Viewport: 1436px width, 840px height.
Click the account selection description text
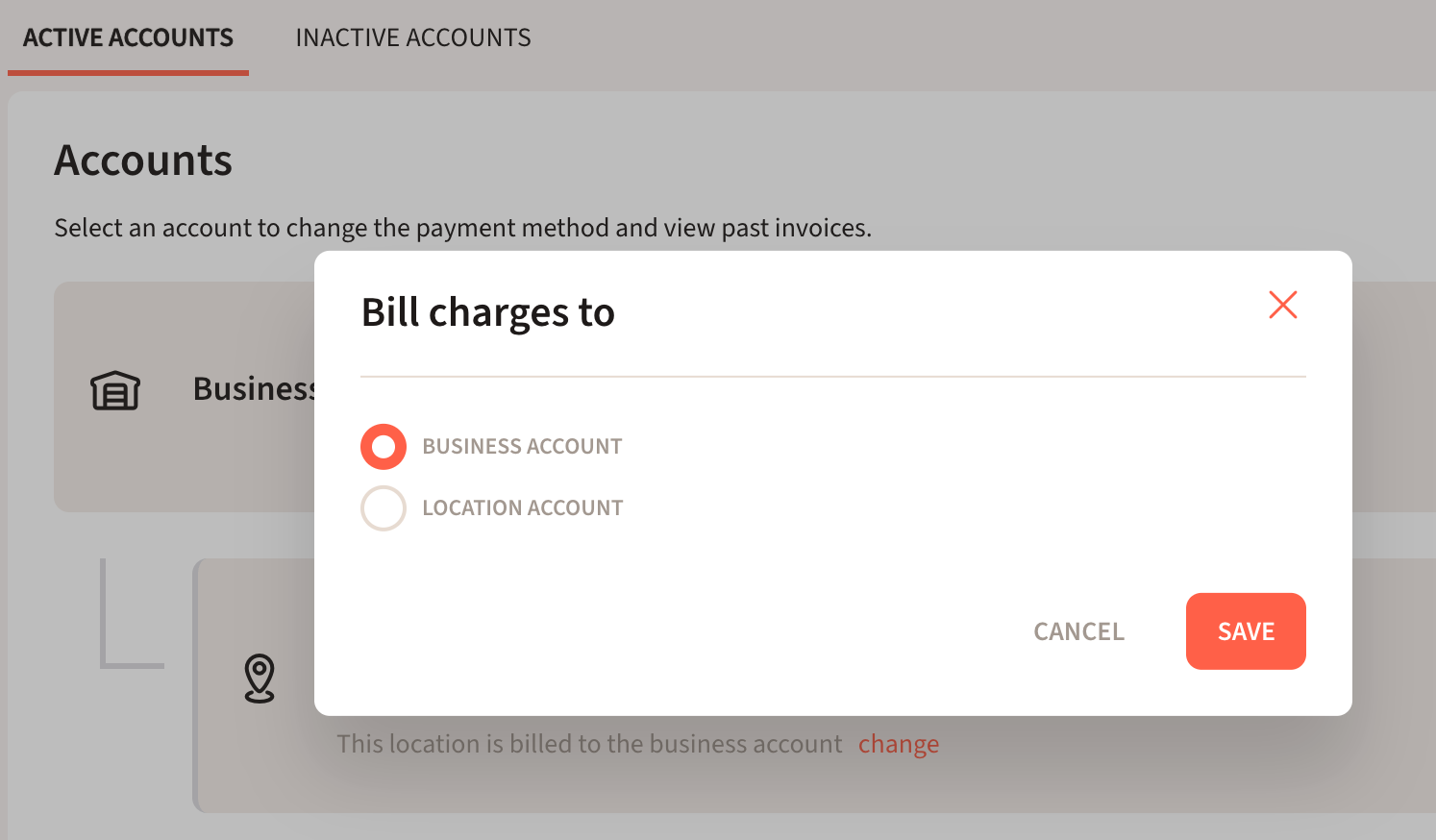click(x=462, y=228)
